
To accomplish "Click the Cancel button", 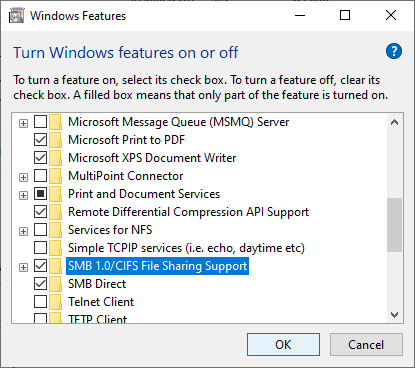I will (366, 344).
